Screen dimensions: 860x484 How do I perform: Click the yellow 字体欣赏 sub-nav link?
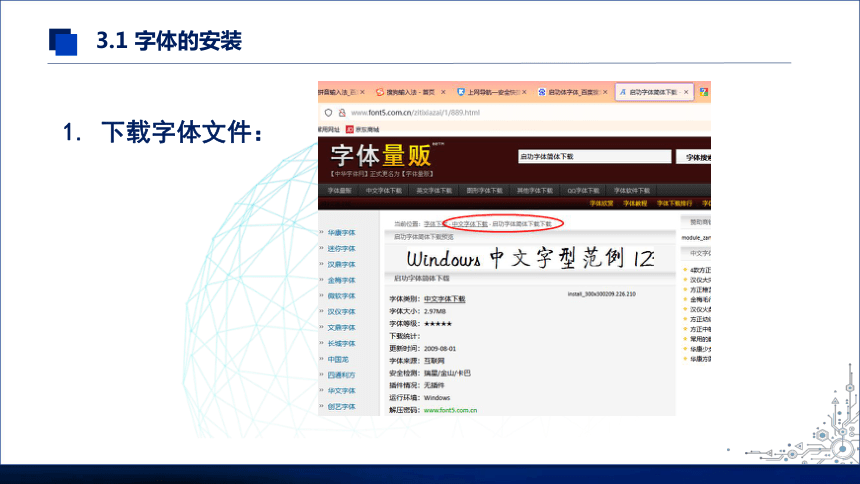(x=602, y=204)
